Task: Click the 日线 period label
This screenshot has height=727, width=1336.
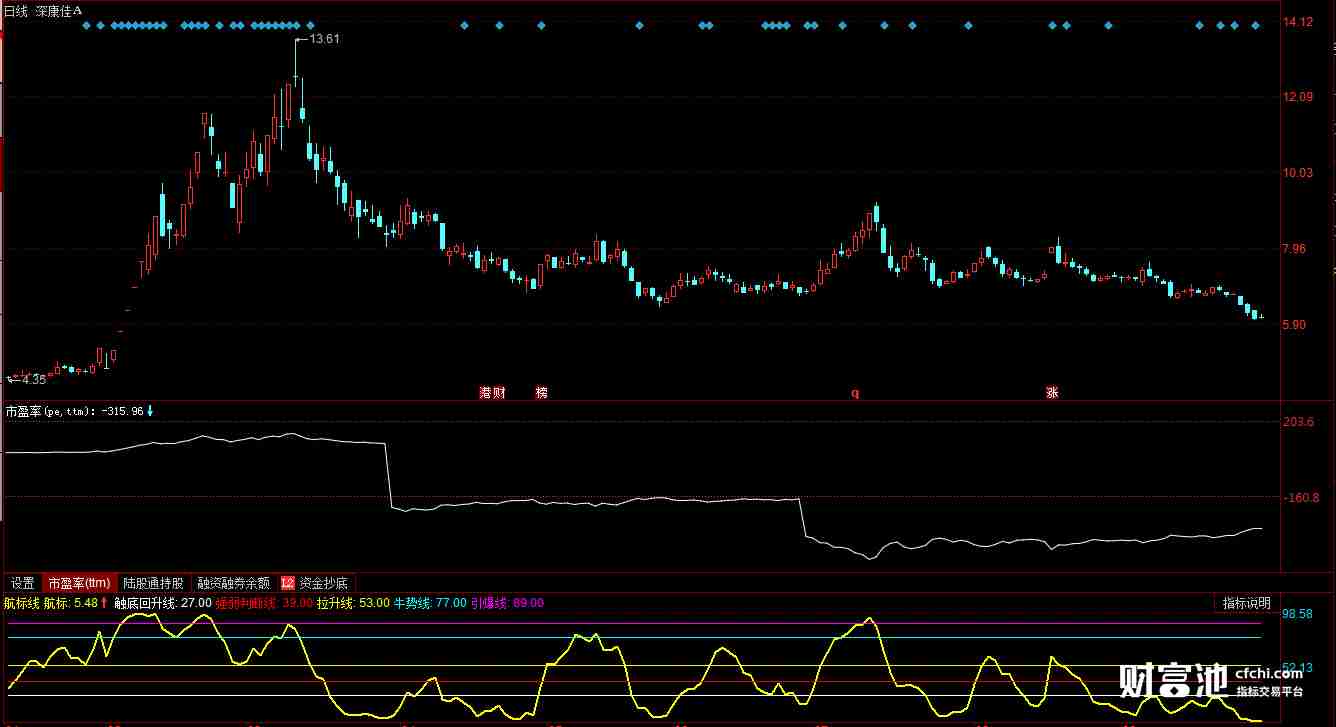Action: point(15,9)
